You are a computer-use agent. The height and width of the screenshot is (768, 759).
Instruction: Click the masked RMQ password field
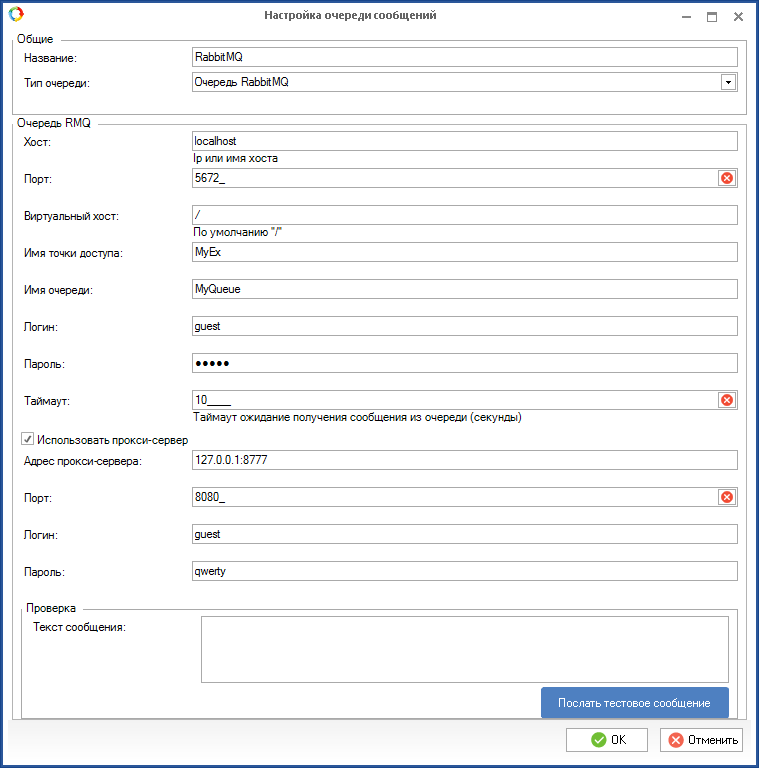[x=464, y=363]
